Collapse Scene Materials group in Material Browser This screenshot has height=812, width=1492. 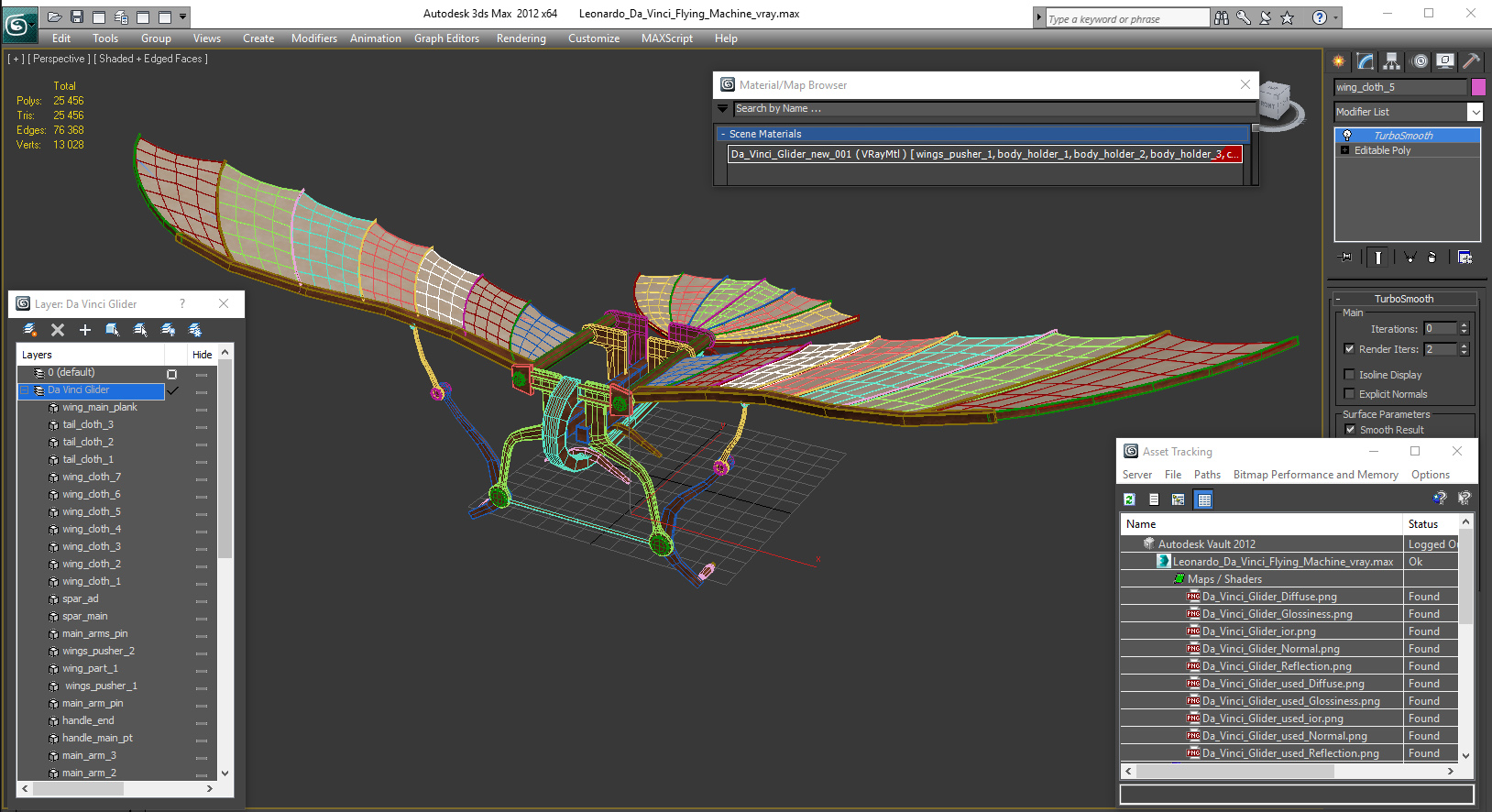[722, 134]
